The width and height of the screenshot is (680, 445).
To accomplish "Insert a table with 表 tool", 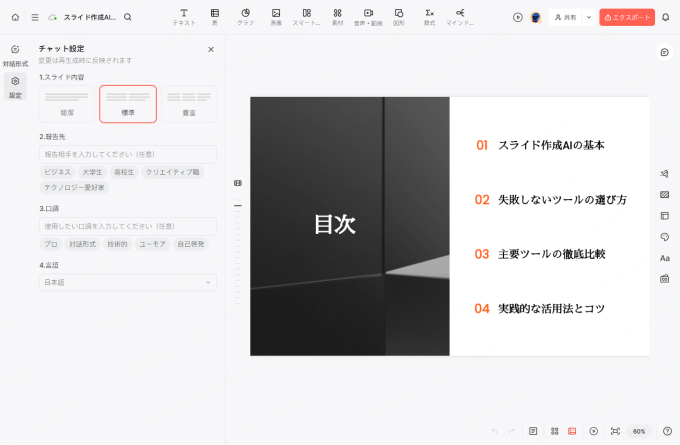I will pyautogui.click(x=215, y=17).
